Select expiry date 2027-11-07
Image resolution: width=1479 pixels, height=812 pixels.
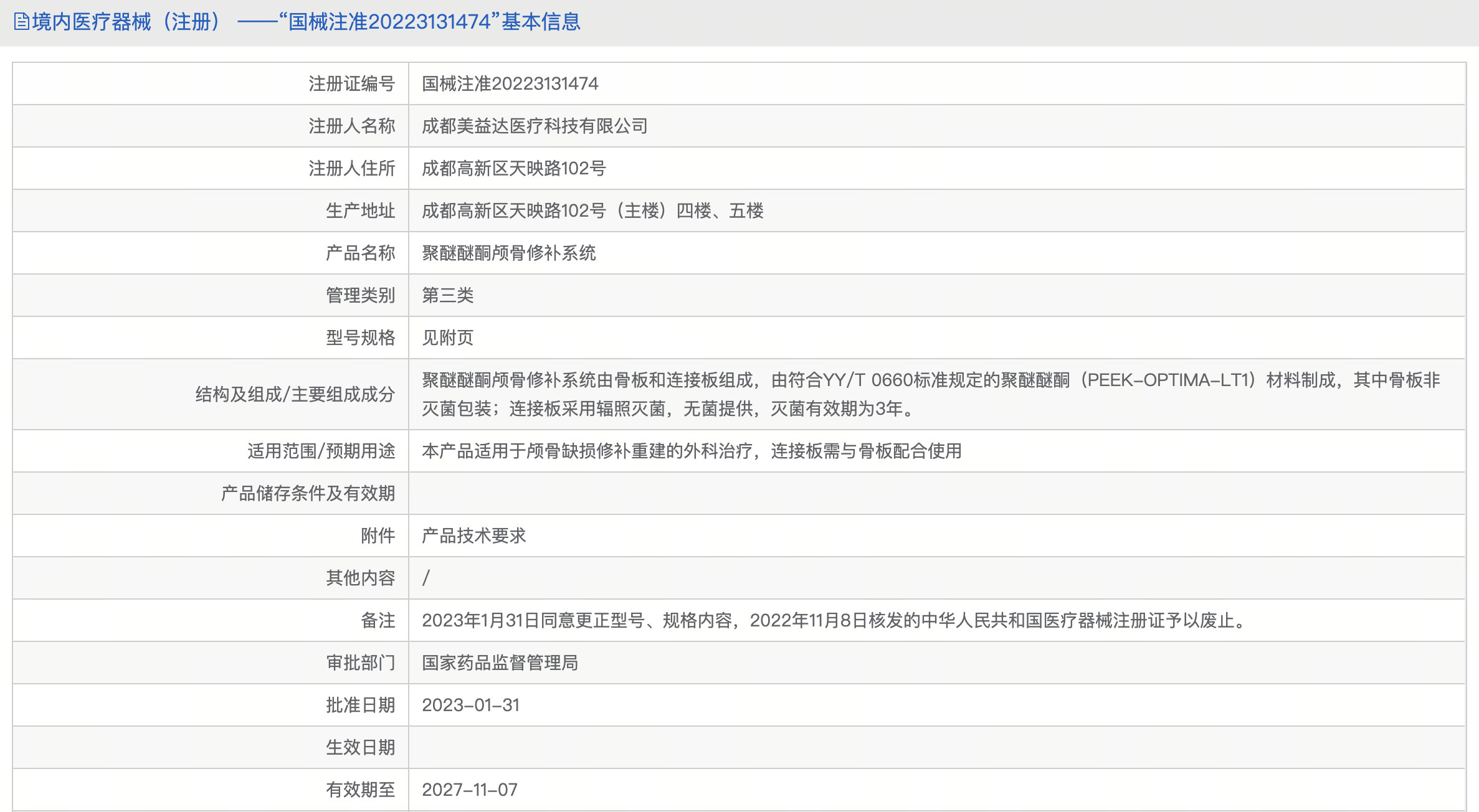[470, 790]
